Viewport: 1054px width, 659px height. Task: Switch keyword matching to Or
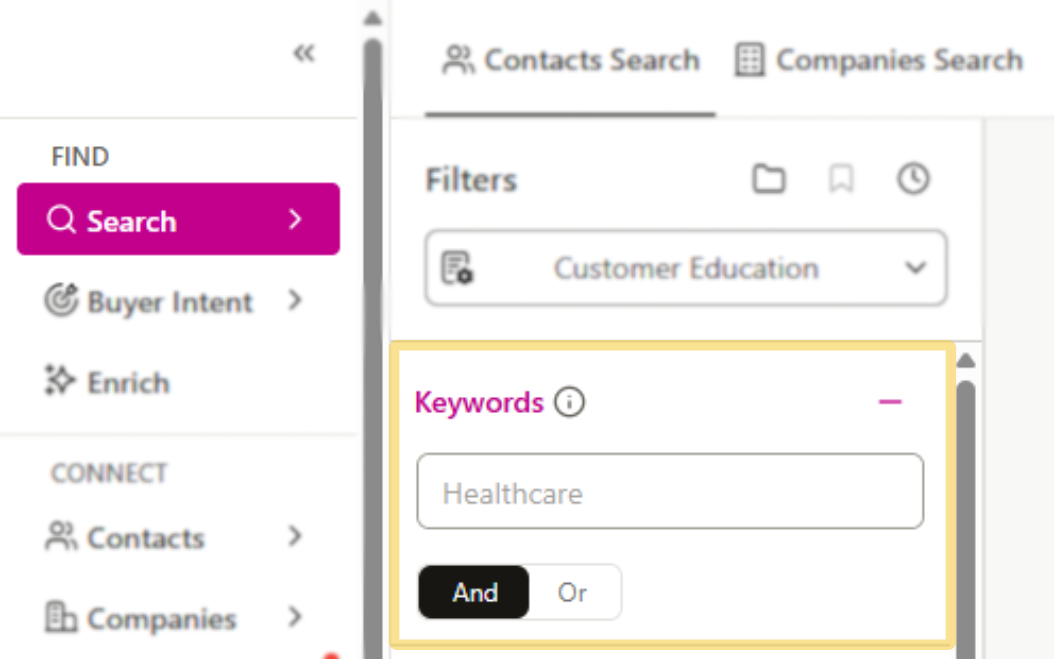(573, 592)
